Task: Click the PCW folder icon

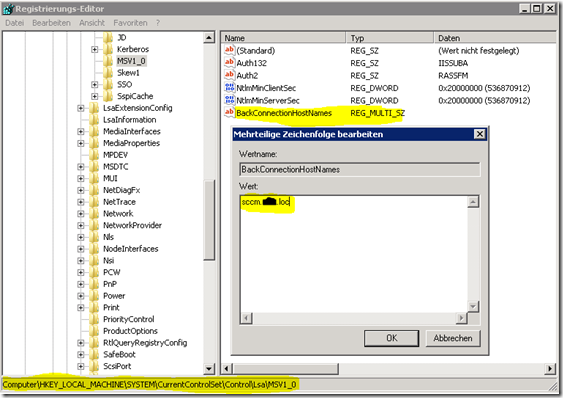Action: (94, 272)
